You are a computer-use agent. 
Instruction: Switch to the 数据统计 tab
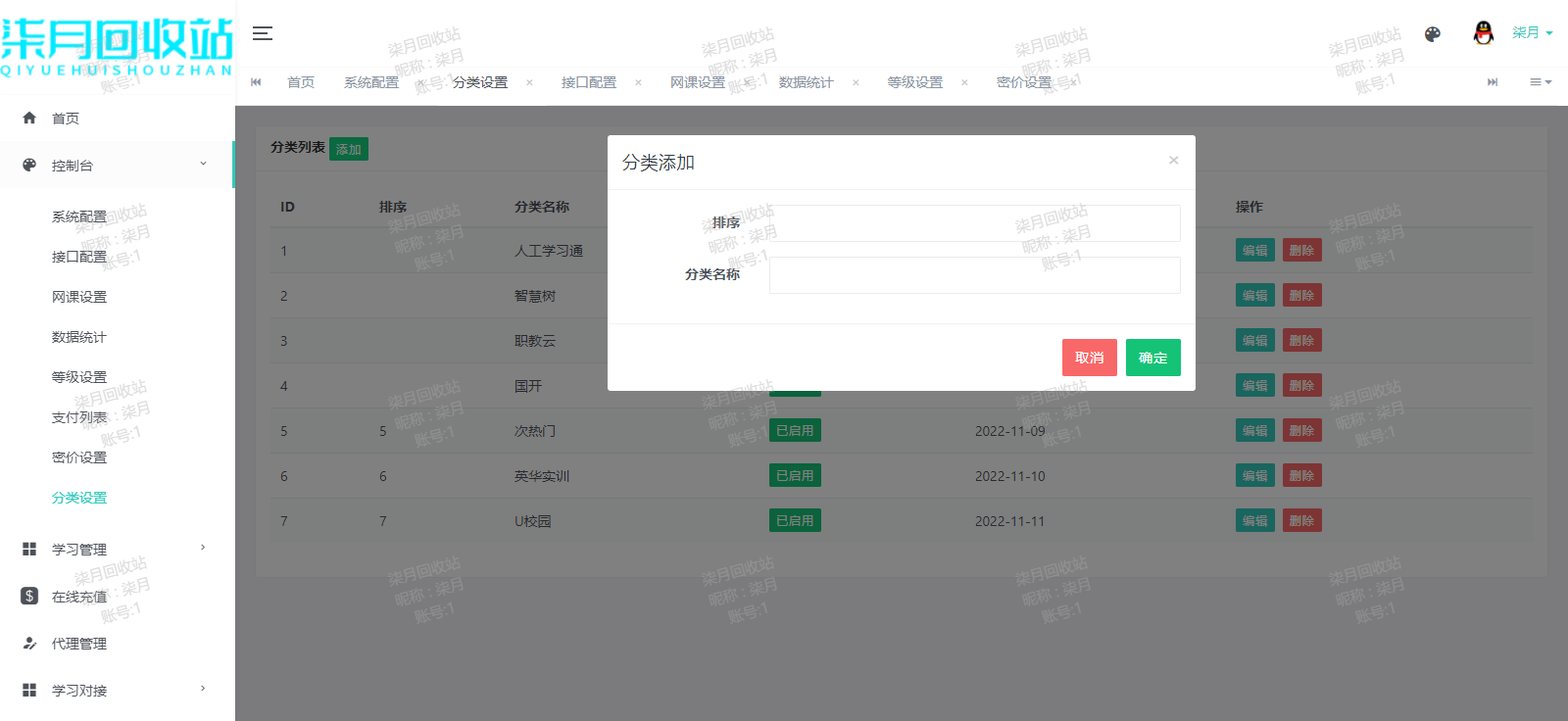coord(807,82)
